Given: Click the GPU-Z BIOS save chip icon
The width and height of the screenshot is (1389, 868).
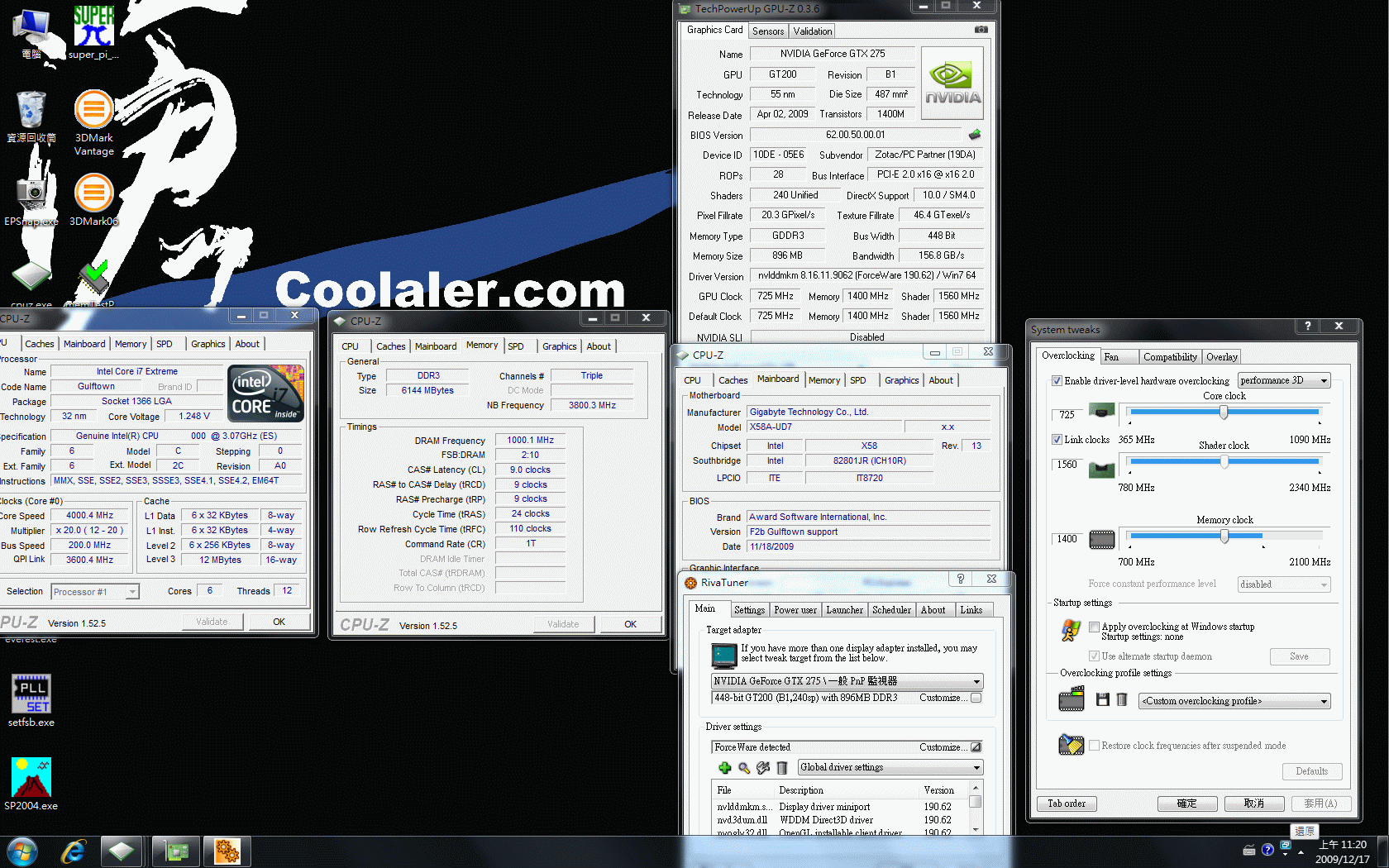Looking at the screenshot, I should 975,134.
